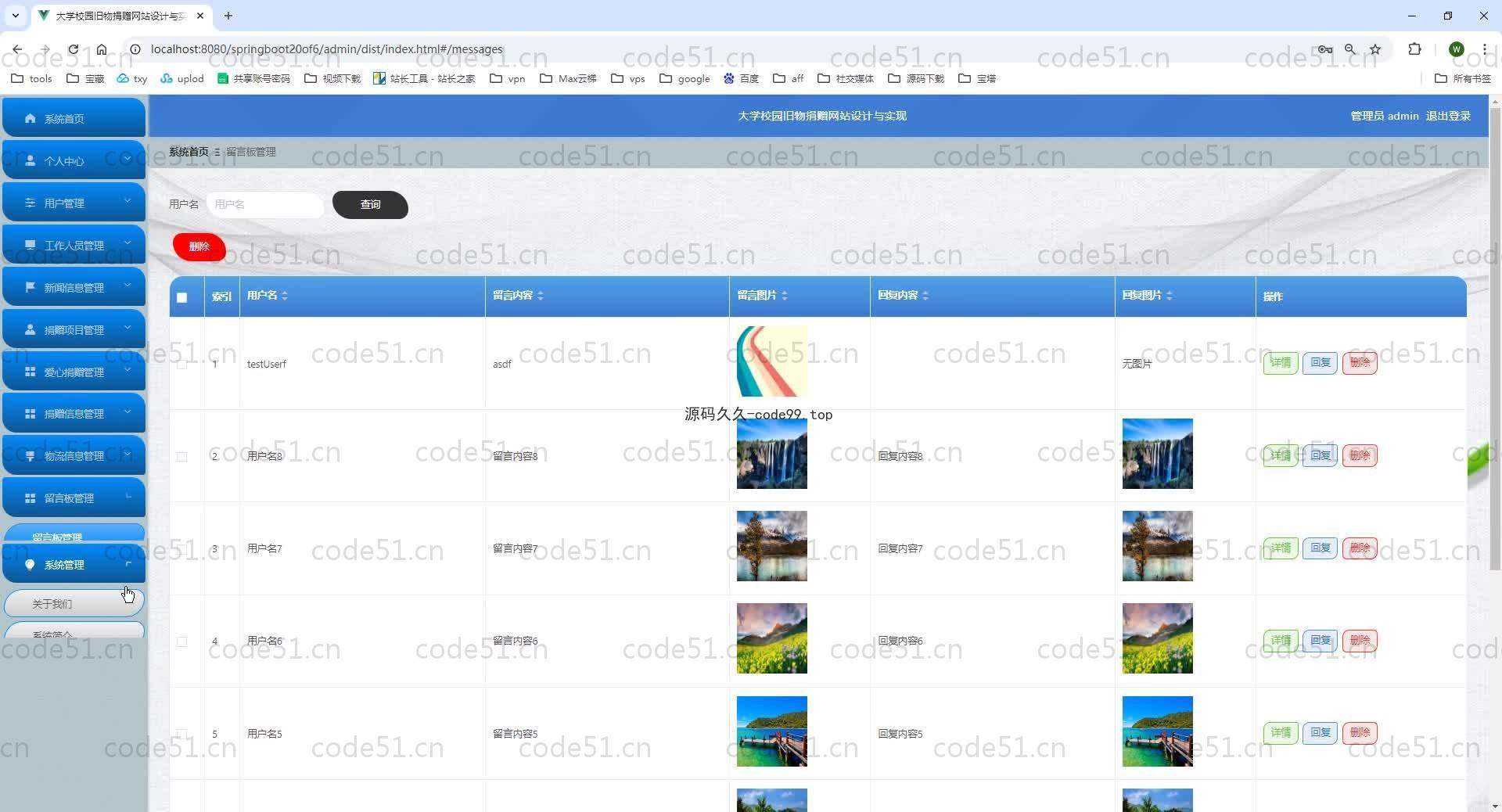Click 回复 for 用户名8 row

click(x=1321, y=455)
